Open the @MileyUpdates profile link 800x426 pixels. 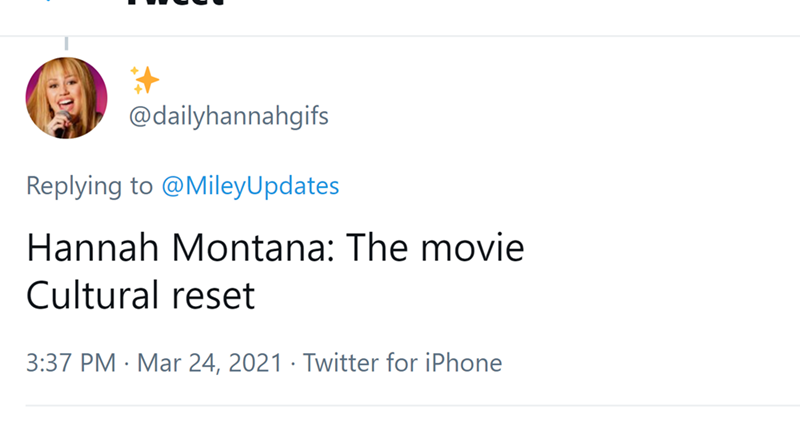click(249, 186)
